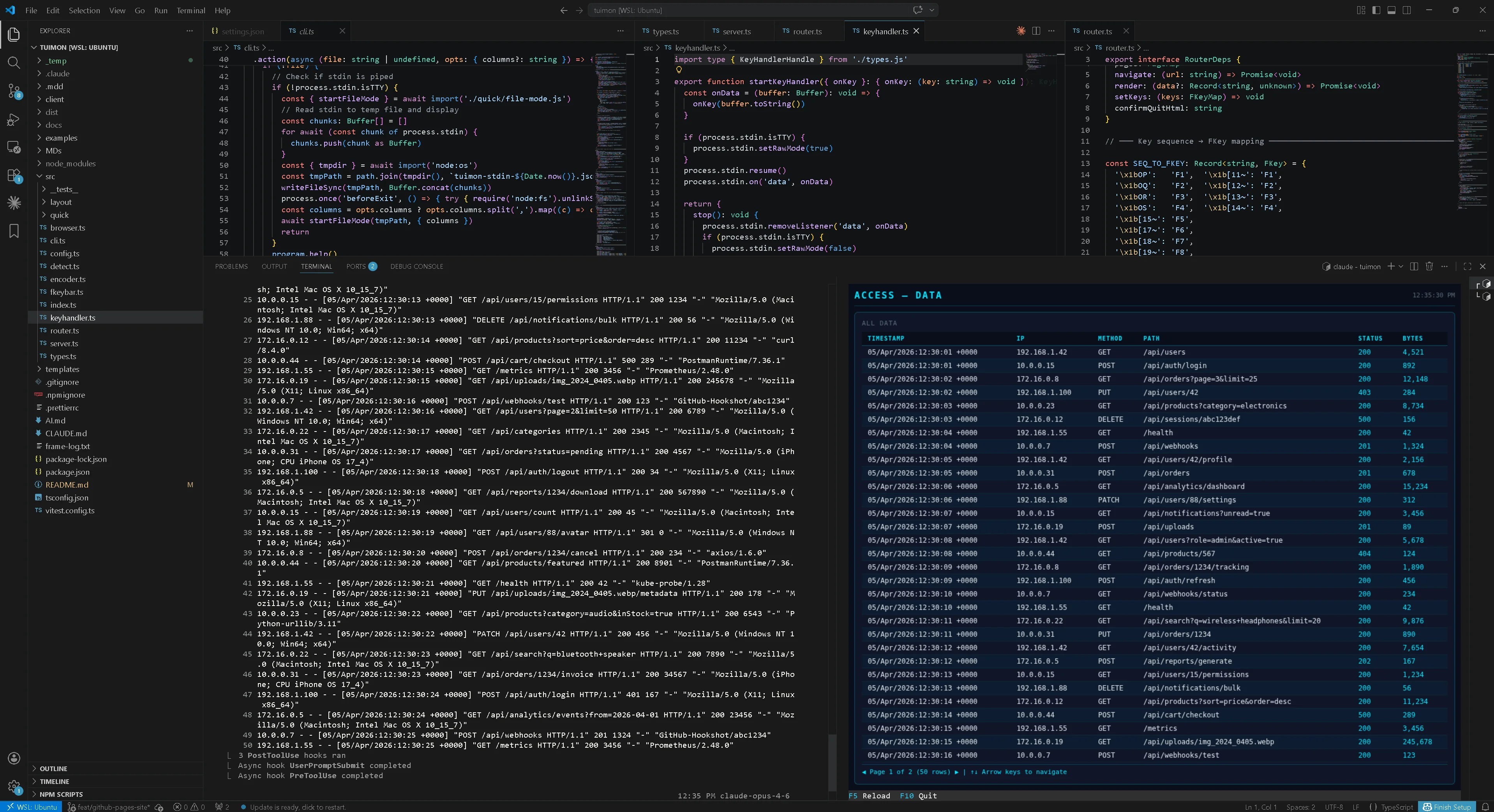
Task: Toggle the secondary side bar
Action: click(1407, 10)
